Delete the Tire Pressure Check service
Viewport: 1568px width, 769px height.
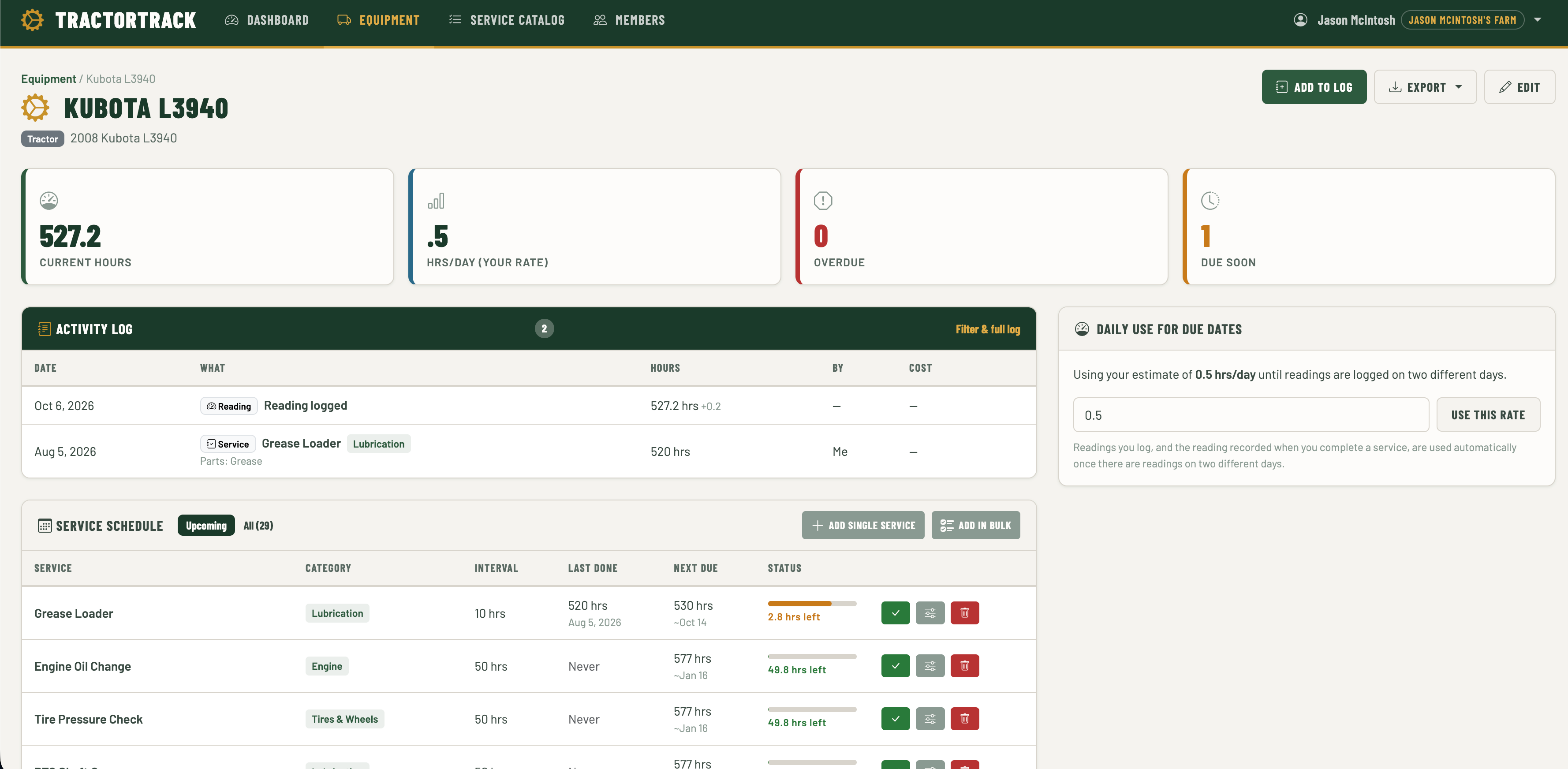click(965, 719)
